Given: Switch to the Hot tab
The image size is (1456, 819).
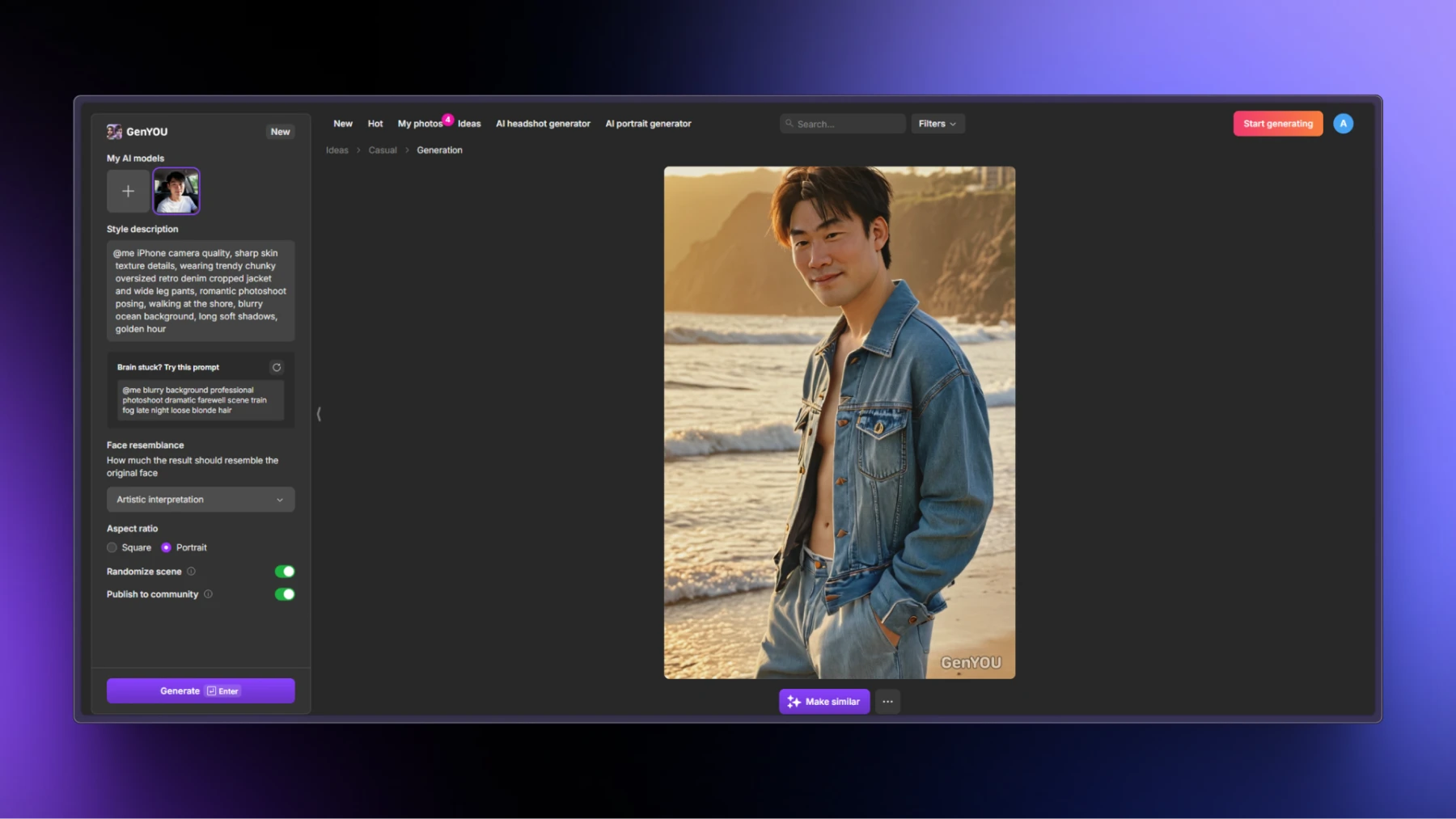Looking at the screenshot, I should [375, 123].
